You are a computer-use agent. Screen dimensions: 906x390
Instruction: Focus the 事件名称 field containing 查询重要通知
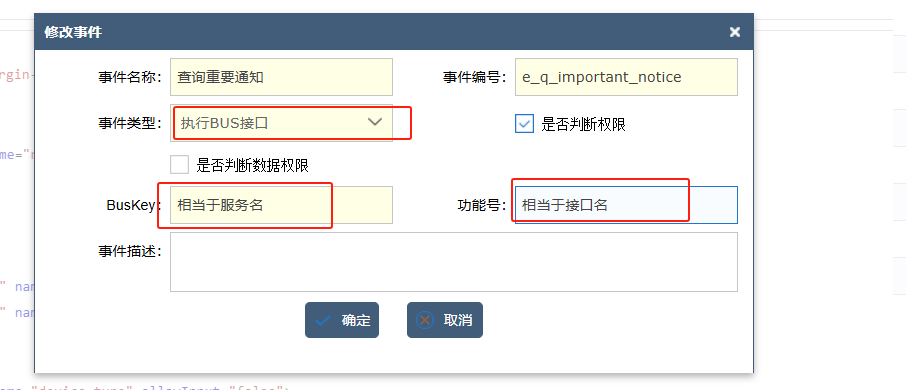click(281, 77)
